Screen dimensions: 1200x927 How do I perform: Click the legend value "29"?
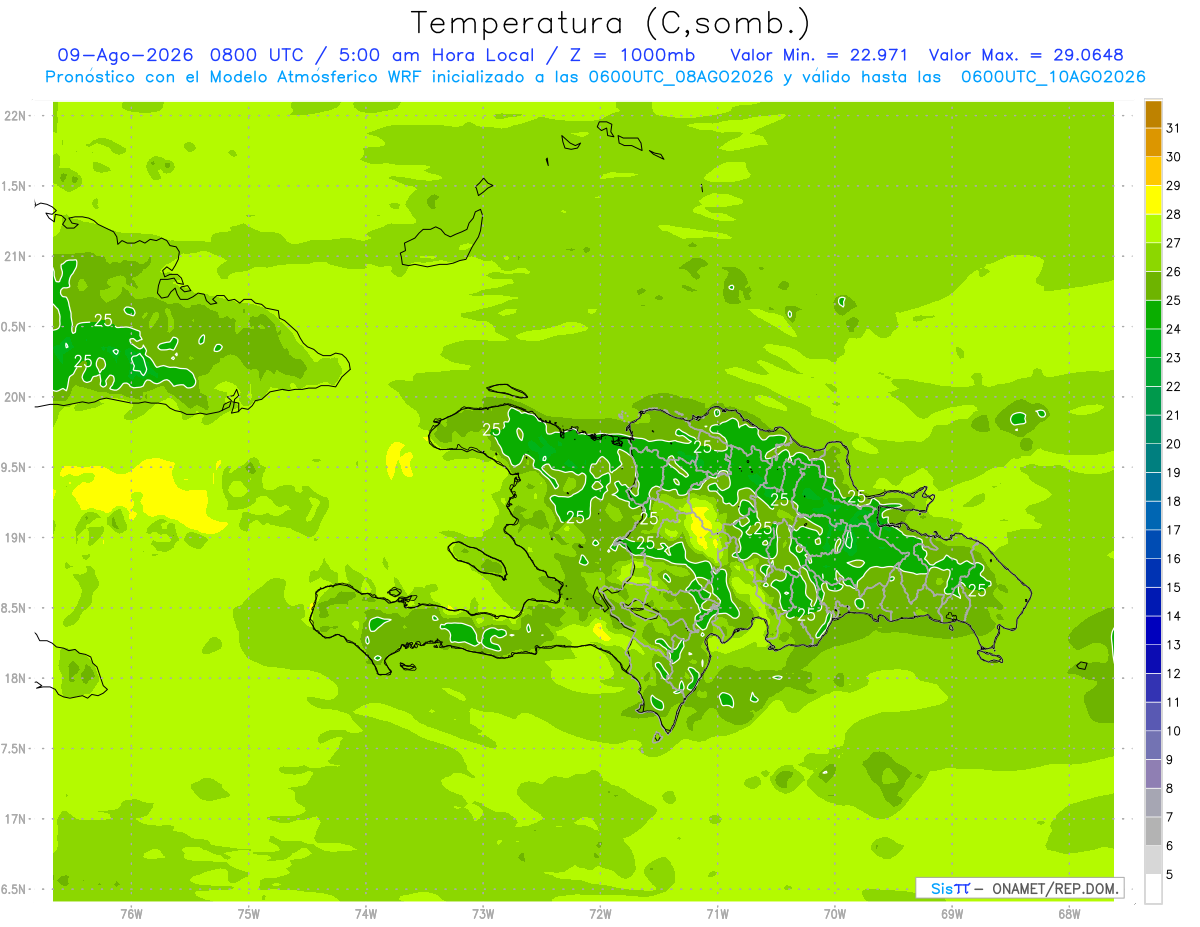(1173, 186)
